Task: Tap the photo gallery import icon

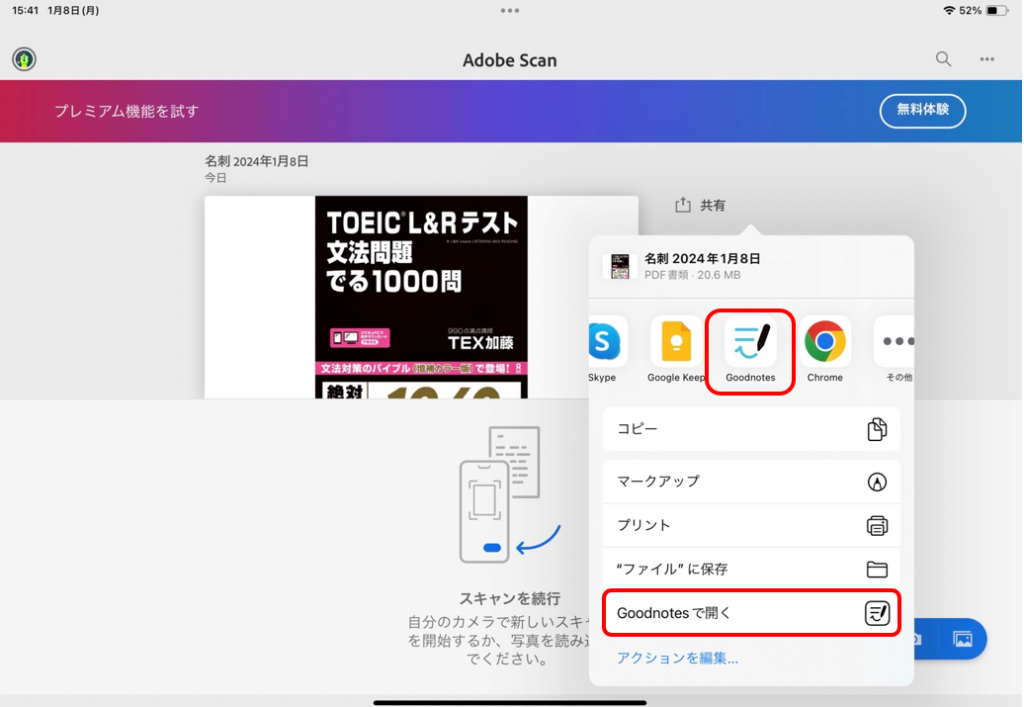Action: click(x=963, y=638)
